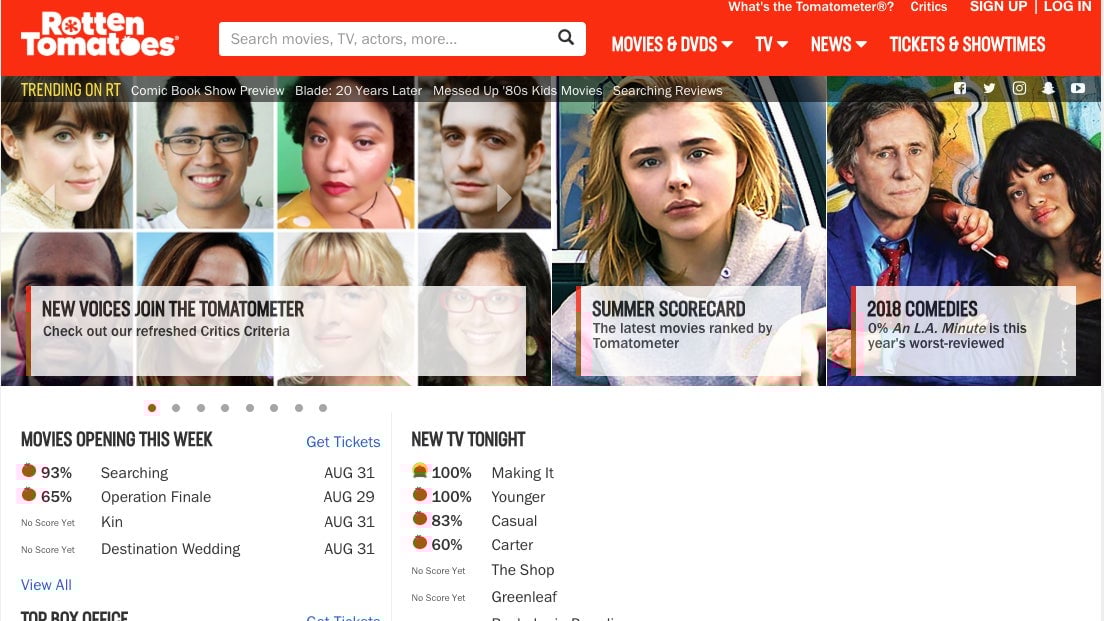This screenshot has height=621, width=1104.
Task: Select the eighth carousel page dot
Action: tap(323, 408)
